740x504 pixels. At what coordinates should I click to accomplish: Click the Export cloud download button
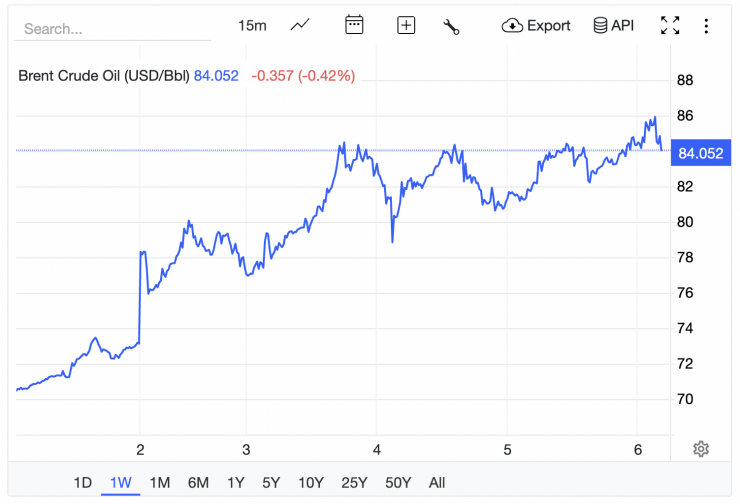click(x=536, y=26)
